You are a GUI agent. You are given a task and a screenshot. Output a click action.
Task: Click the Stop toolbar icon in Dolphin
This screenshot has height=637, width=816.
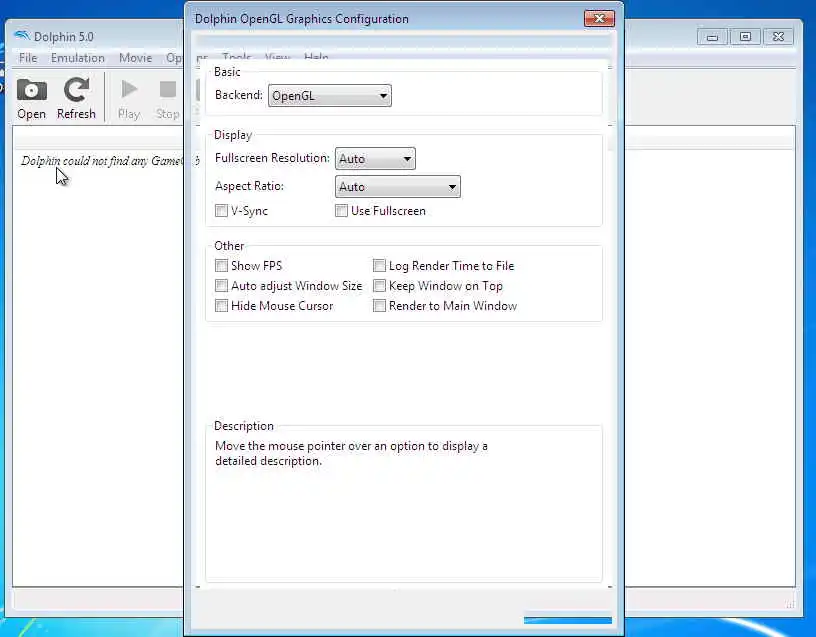(x=168, y=98)
